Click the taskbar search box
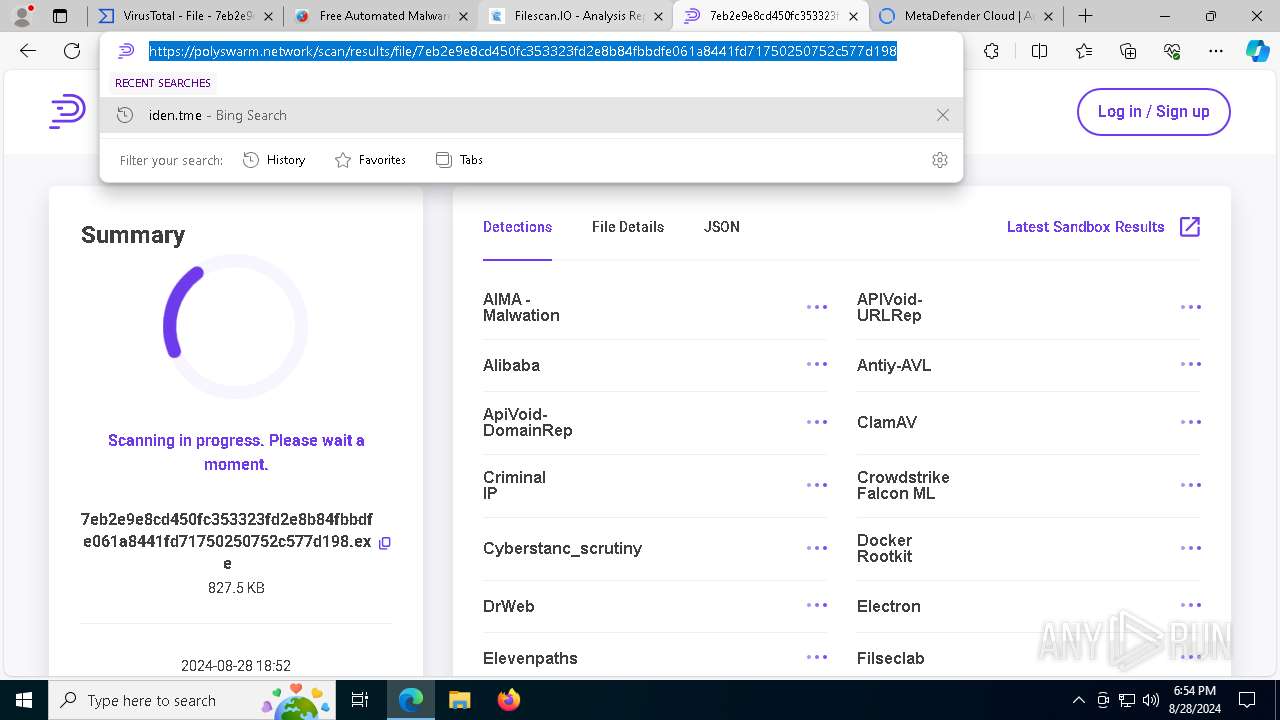Viewport: 1280px width, 720px height. [x=192, y=700]
